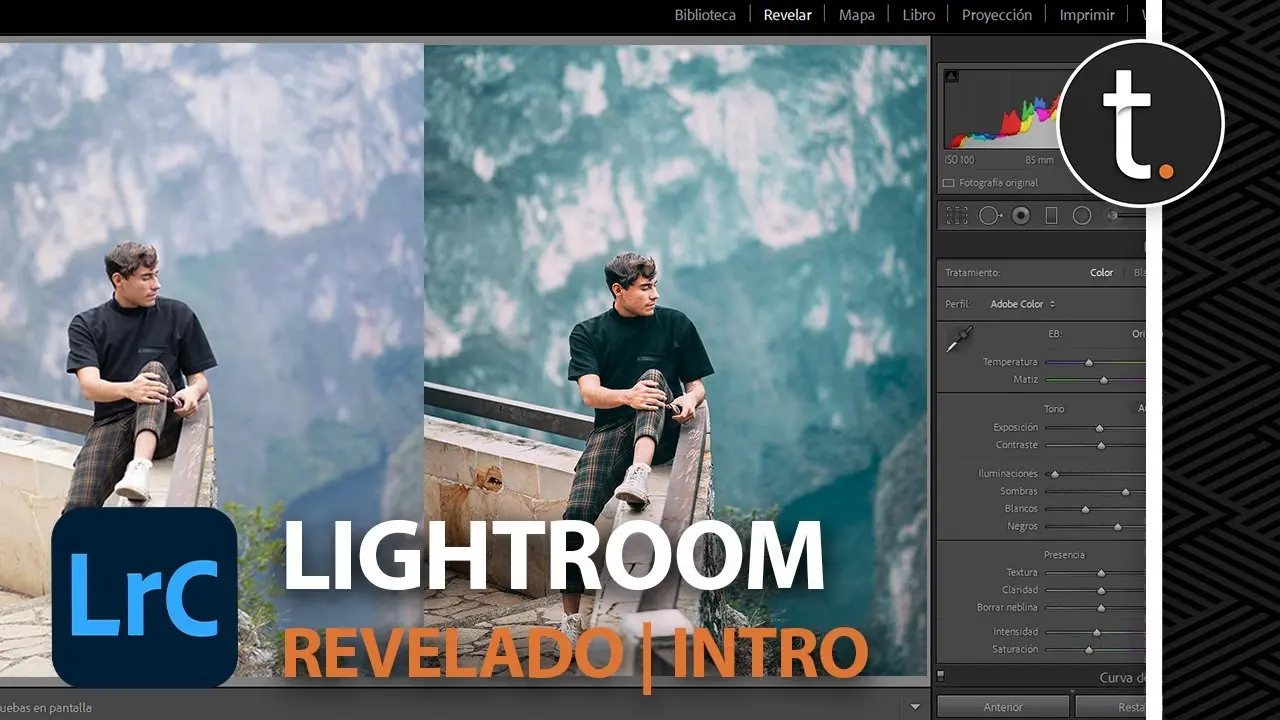Toggle the shadow clipping triangle in histogram
1280x720 pixels.
[951, 75]
